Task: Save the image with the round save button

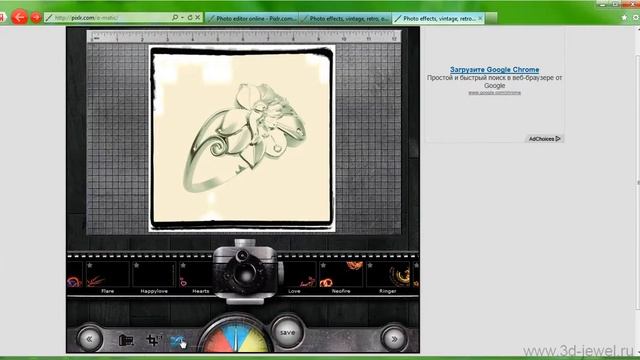Action: [288, 332]
